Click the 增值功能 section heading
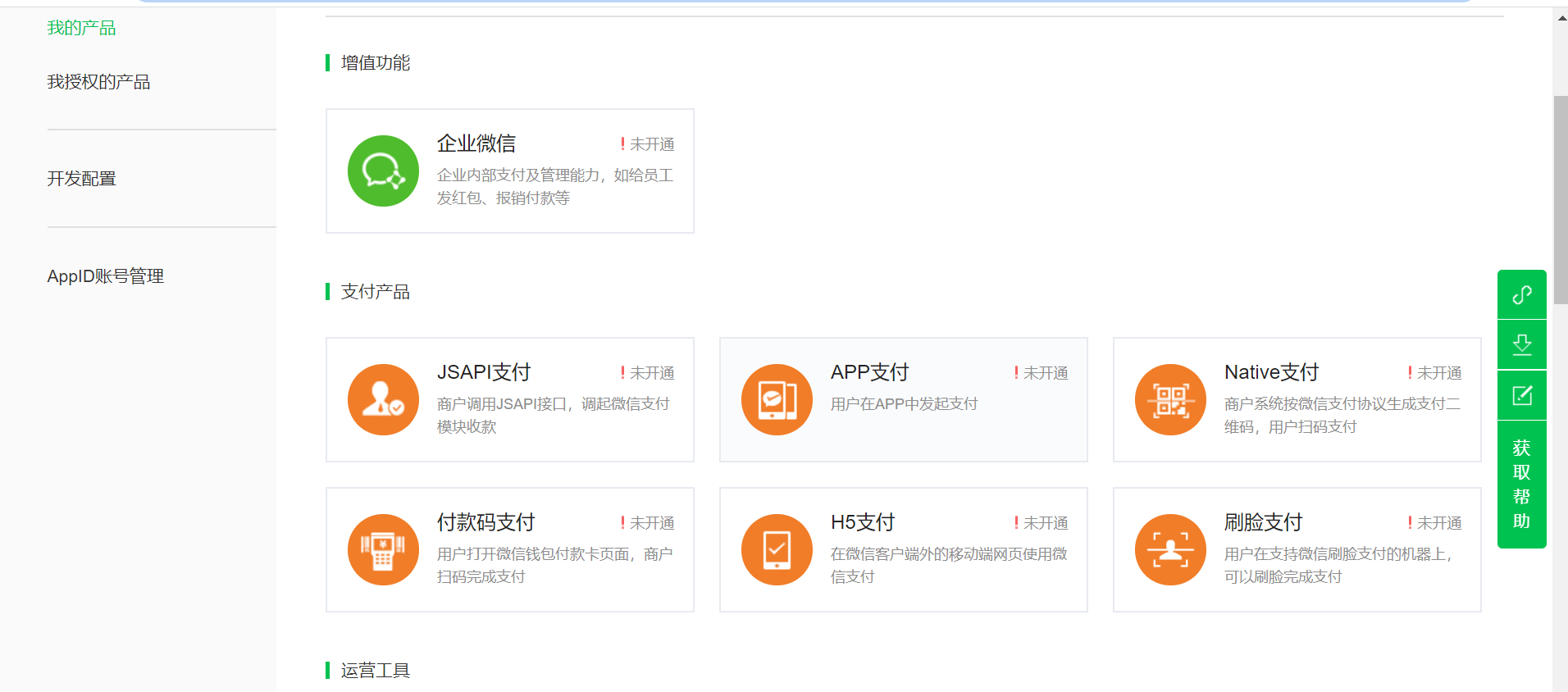 pyautogui.click(x=376, y=63)
